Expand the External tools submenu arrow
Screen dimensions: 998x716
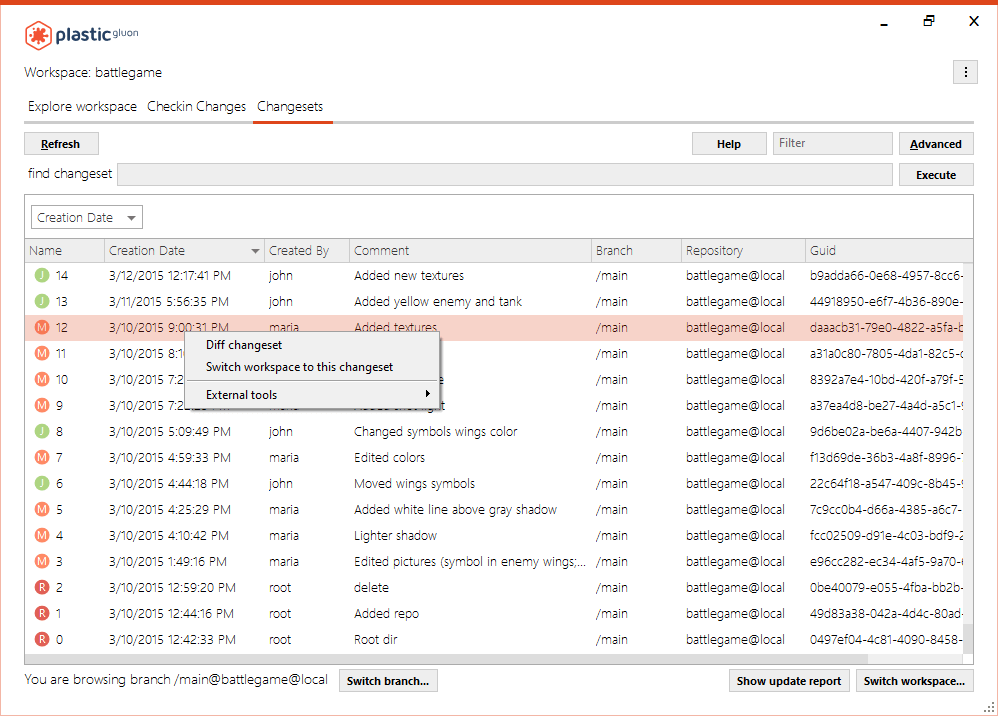(x=428, y=394)
